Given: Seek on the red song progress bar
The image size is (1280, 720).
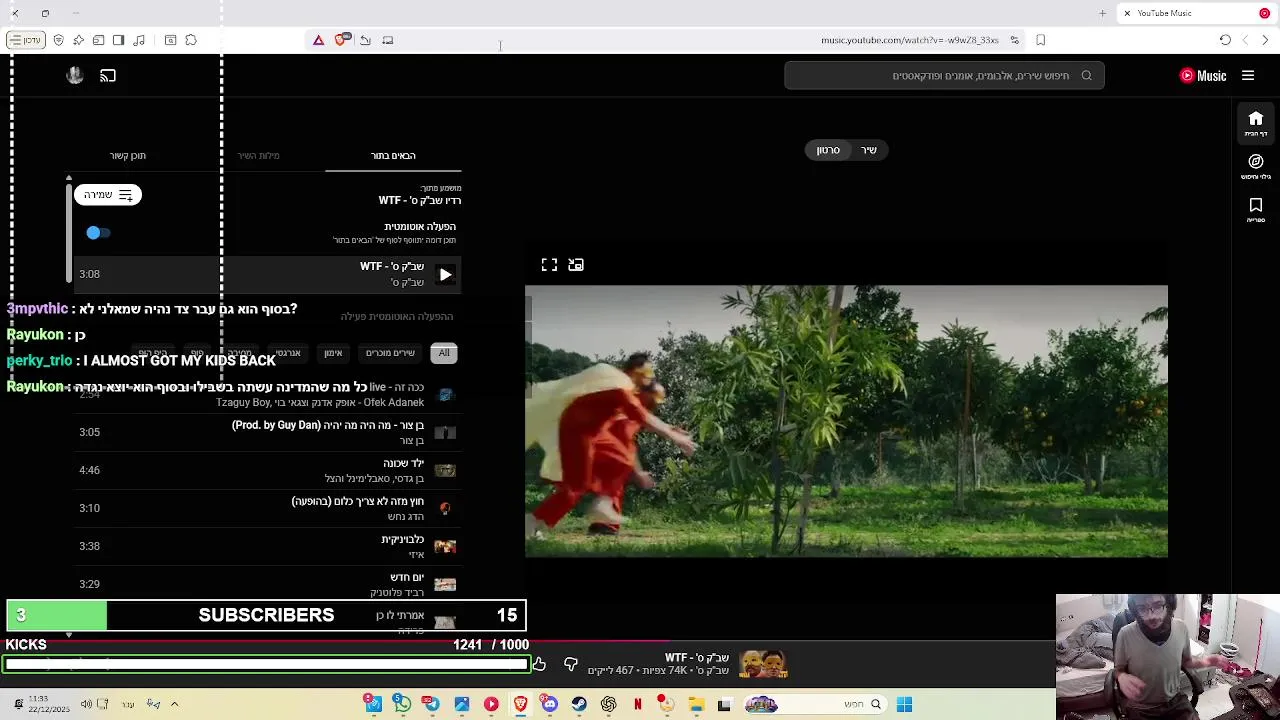Looking at the screenshot, I should [640, 643].
